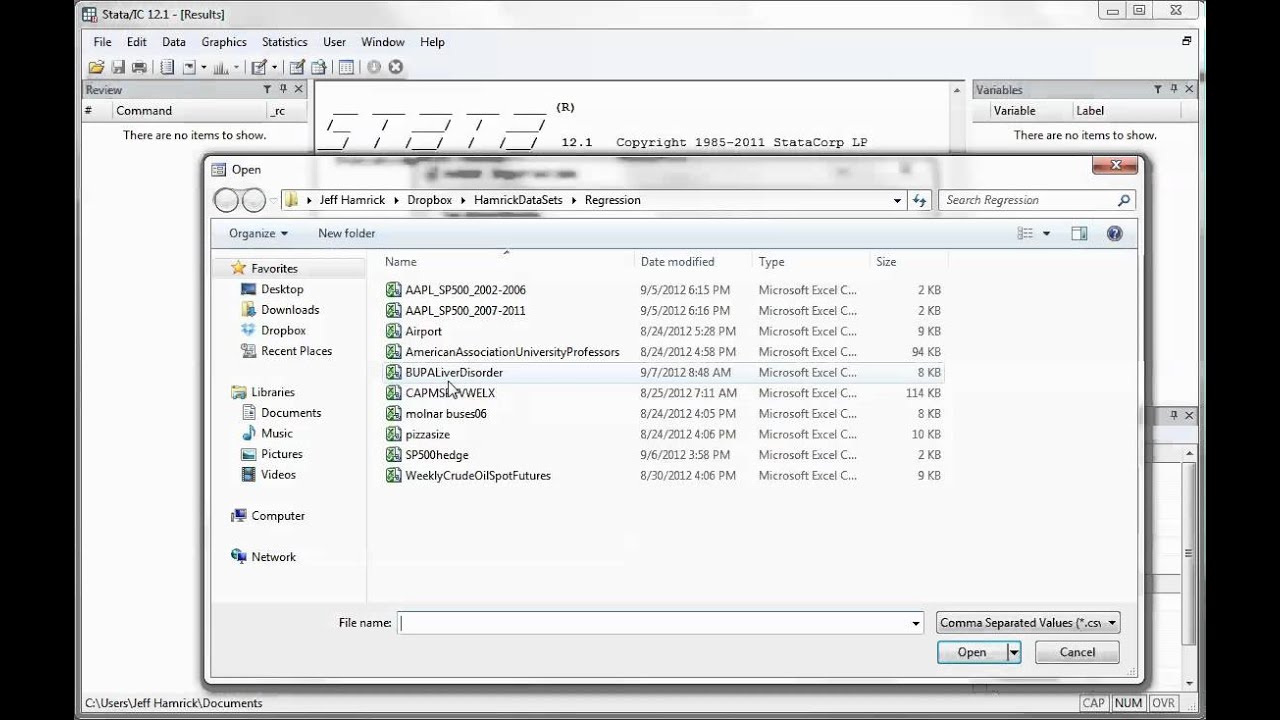Screen dimensions: 1280x720
Task: Click the Open button in dialog
Action: pos(972,652)
